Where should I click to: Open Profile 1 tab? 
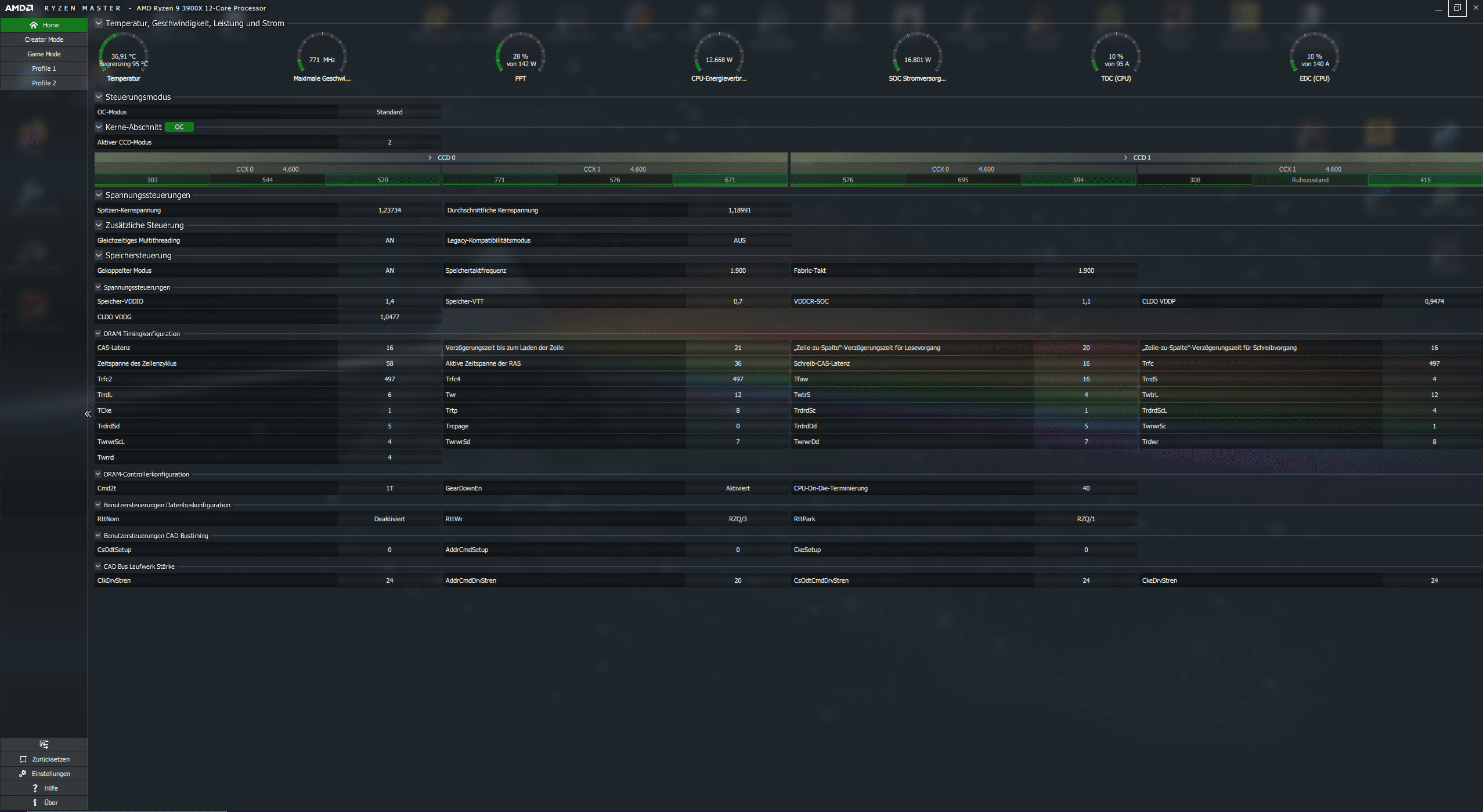click(44, 68)
